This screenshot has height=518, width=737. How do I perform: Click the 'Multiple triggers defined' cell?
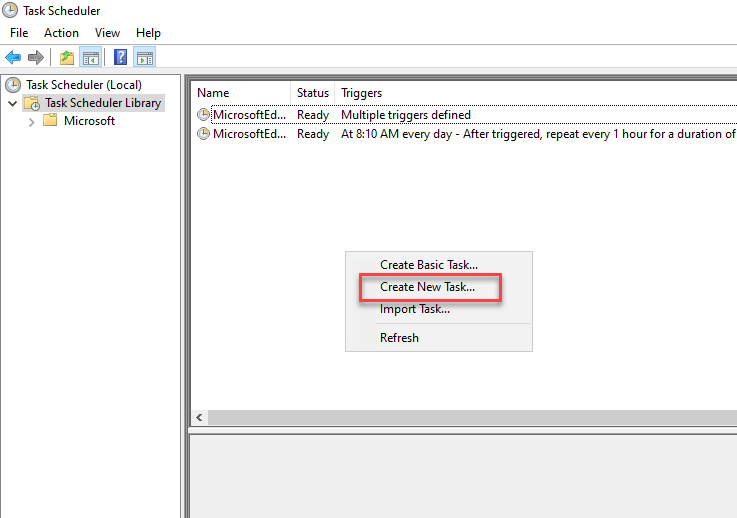(x=406, y=115)
